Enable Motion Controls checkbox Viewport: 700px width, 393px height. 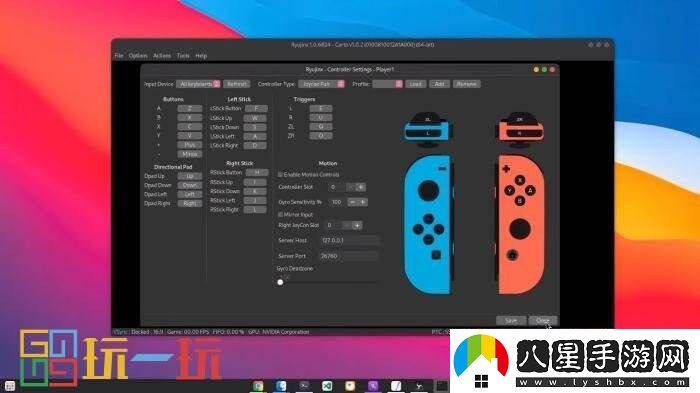(280, 175)
